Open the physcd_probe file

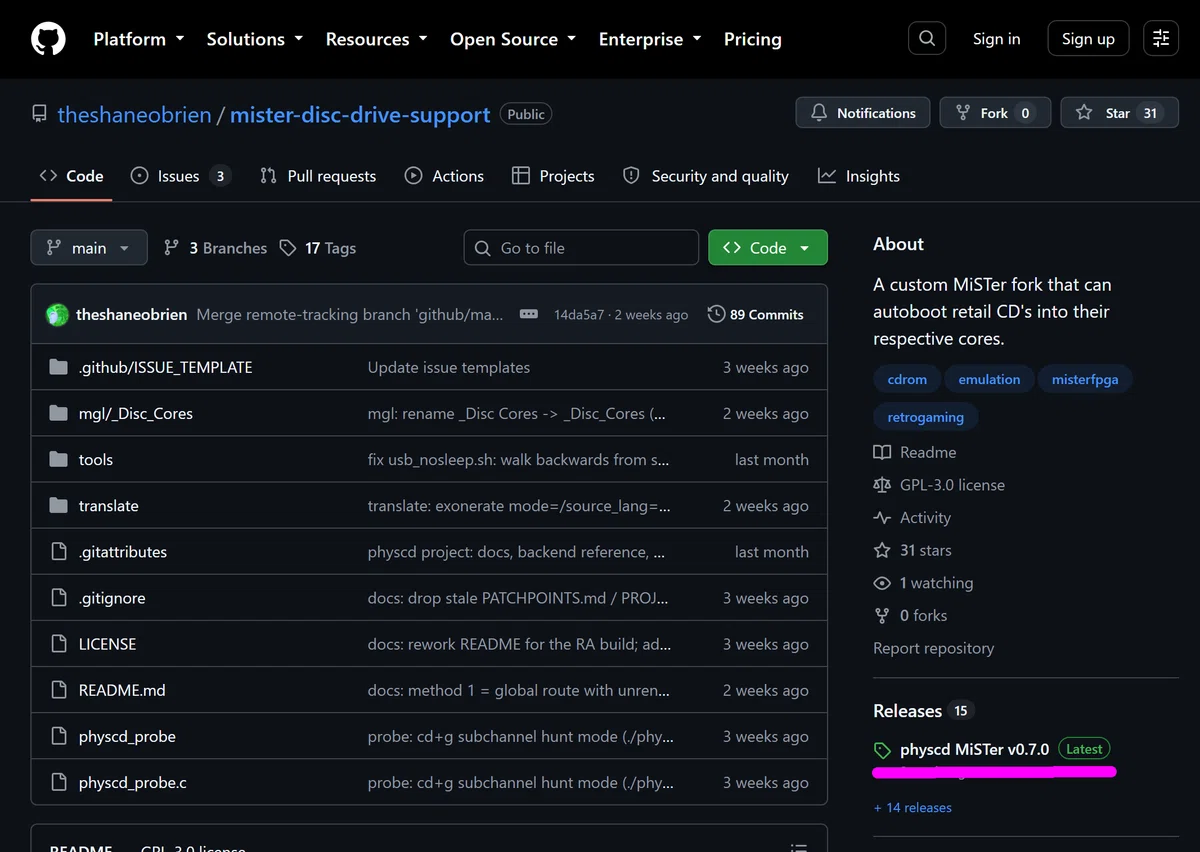click(x=127, y=735)
